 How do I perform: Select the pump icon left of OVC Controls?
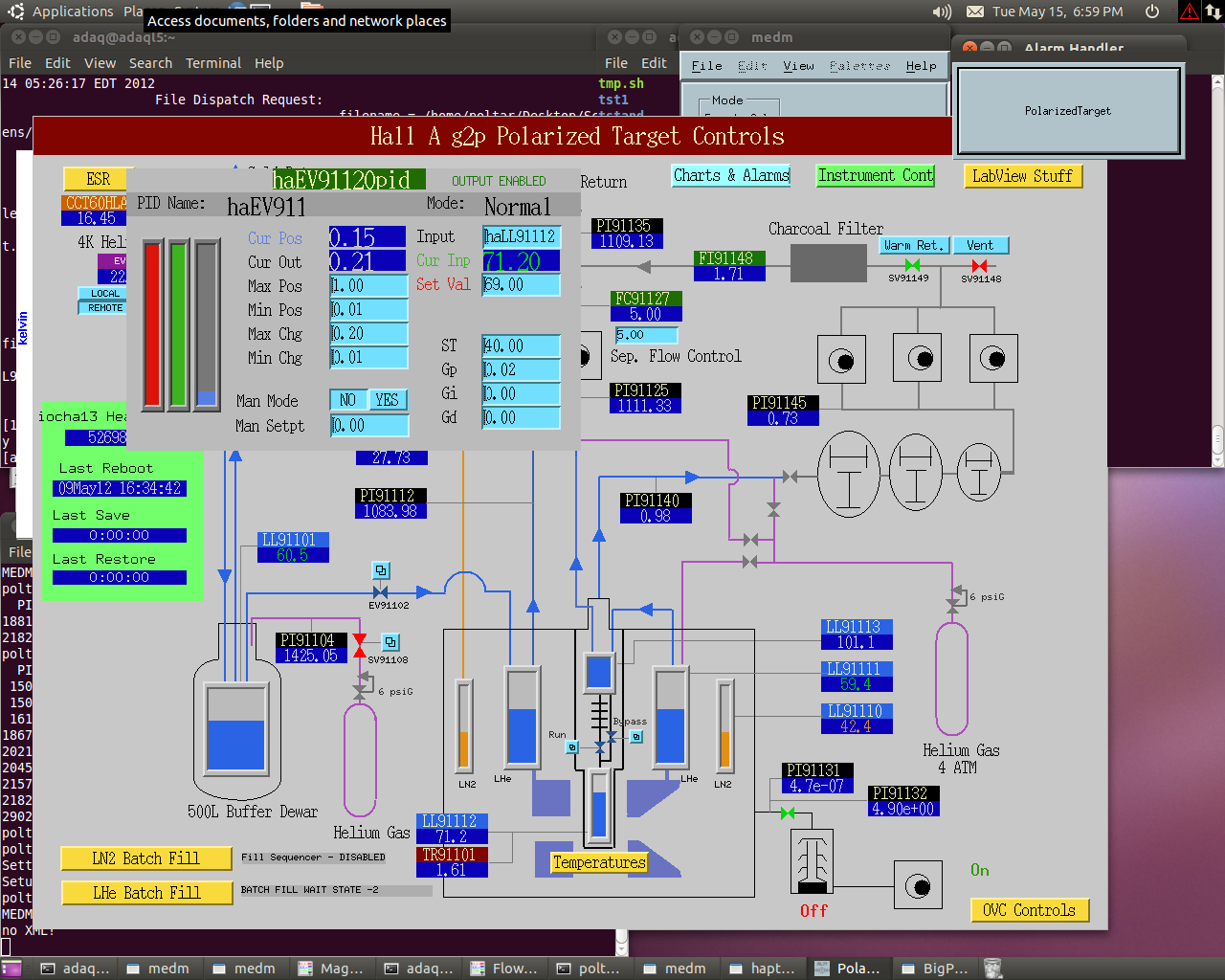[918, 885]
